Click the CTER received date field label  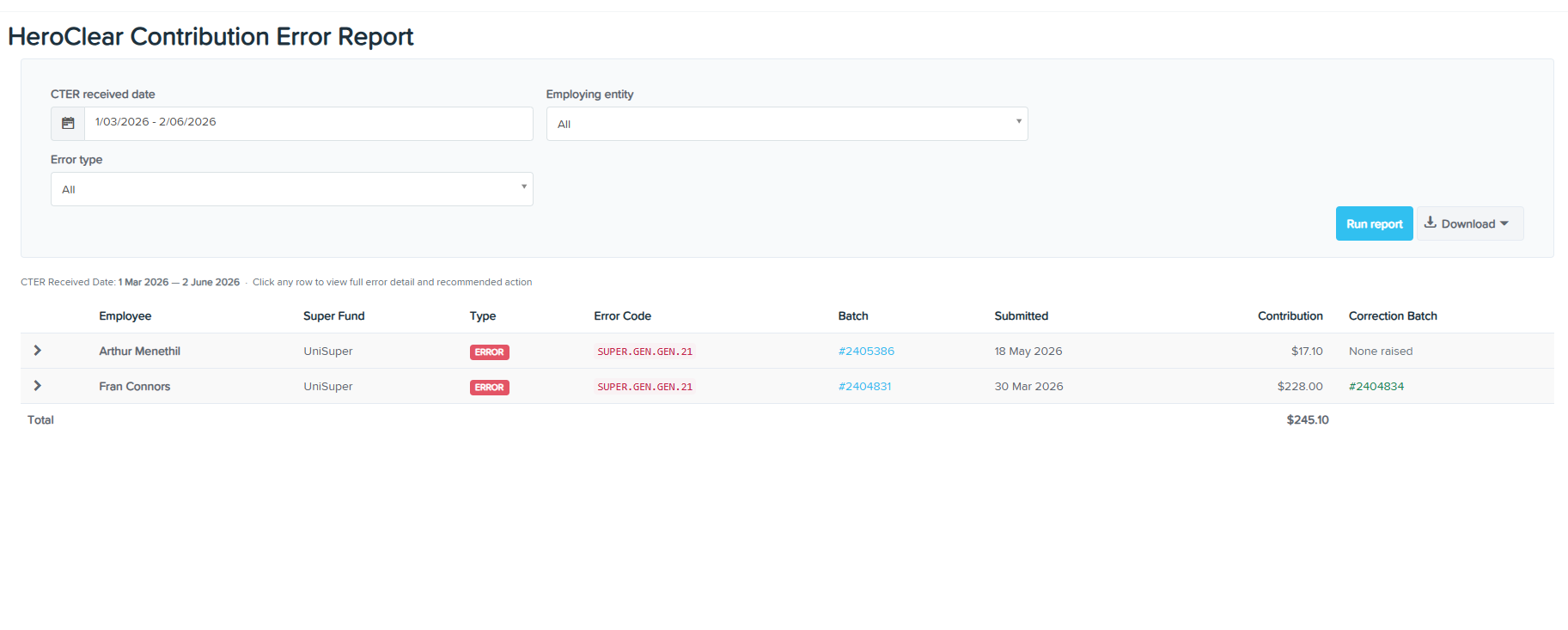tap(103, 95)
